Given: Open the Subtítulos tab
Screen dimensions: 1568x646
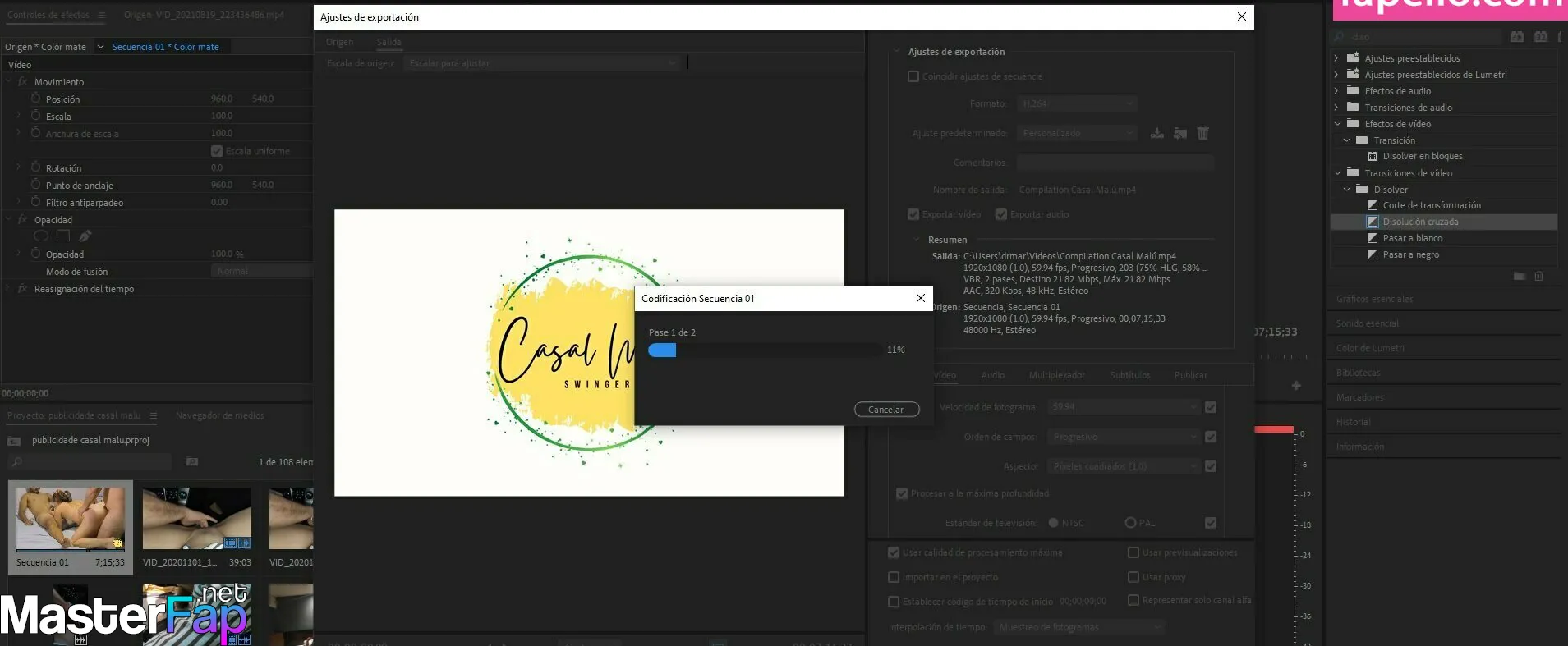Looking at the screenshot, I should click(1129, 375).
